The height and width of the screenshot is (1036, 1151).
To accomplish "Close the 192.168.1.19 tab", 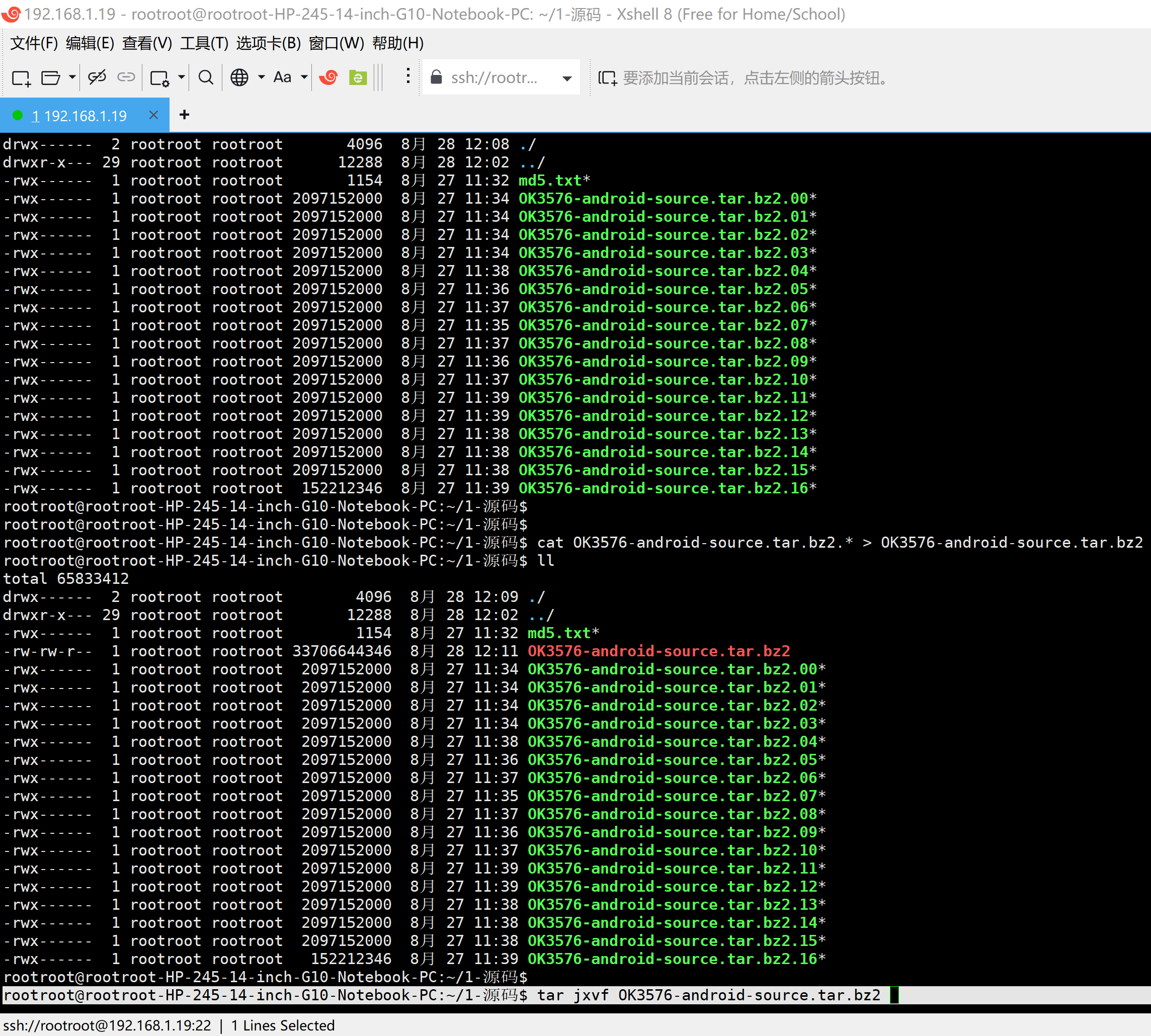I will pos(153,115).
